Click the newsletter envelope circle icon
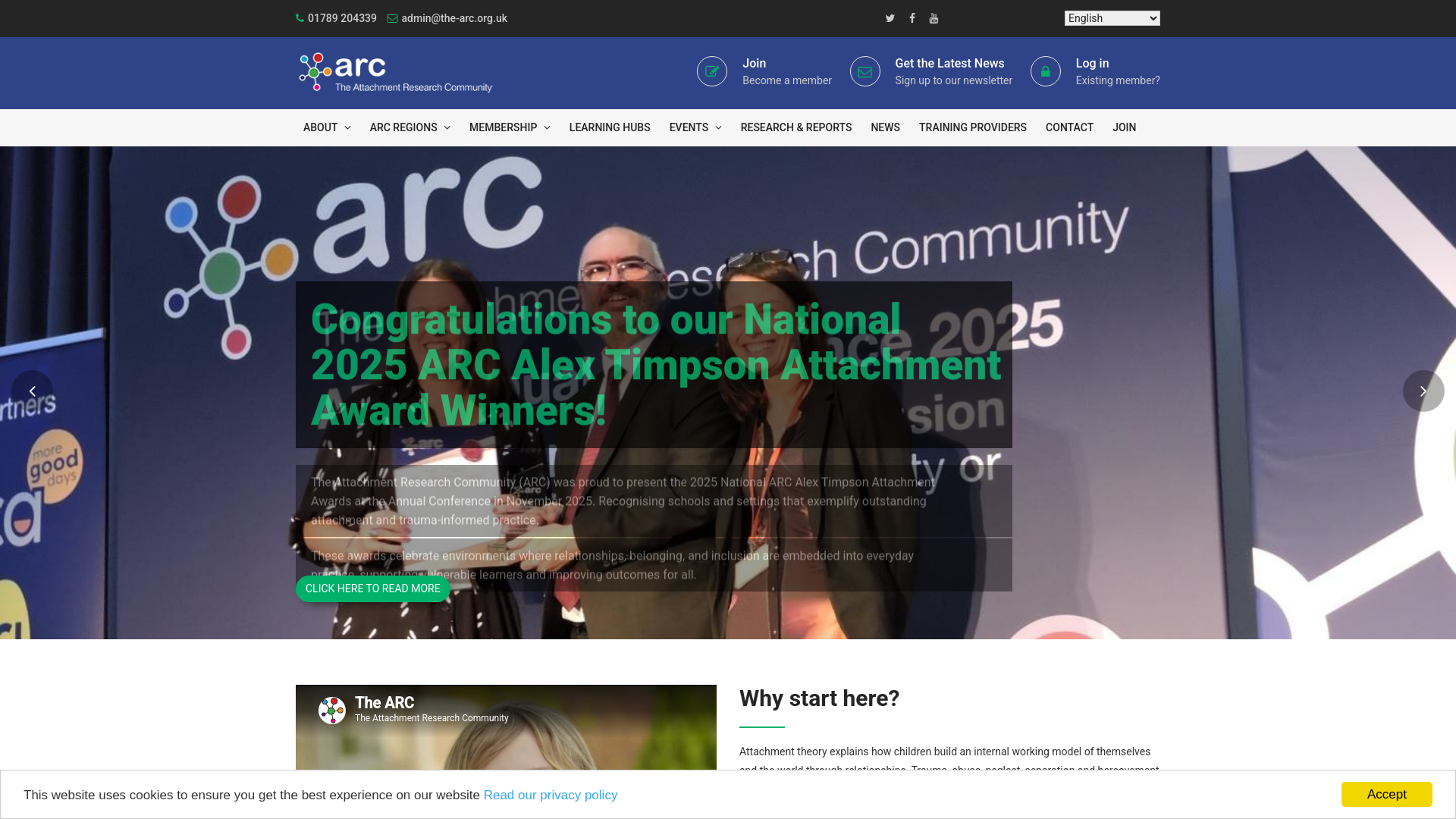1456x819 pixels. pos(865,71)
